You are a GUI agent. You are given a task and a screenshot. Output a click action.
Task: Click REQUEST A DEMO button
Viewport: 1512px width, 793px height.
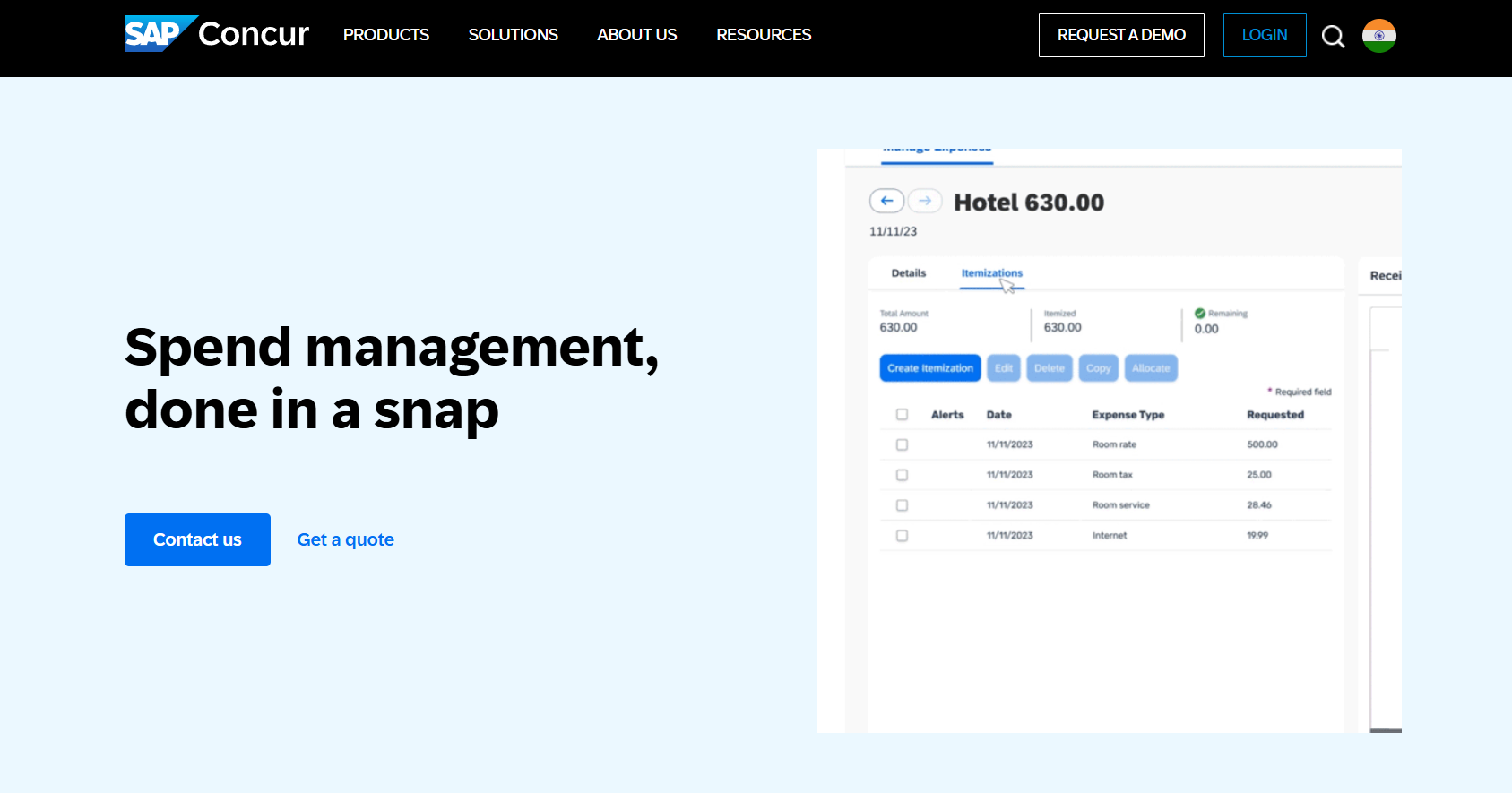click(1121, 35)
